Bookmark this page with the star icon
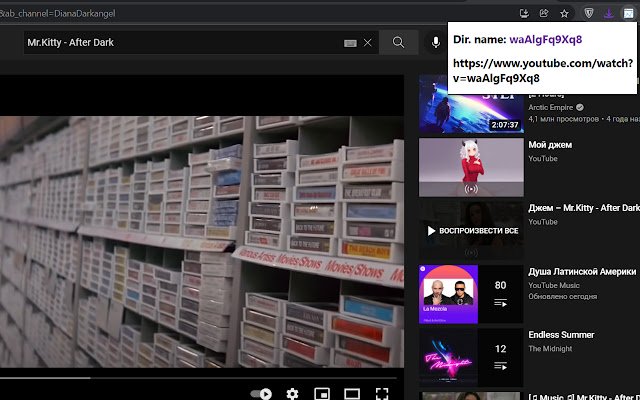The height and width of the screenshot is (400, 640). click(x=564, y=14)
